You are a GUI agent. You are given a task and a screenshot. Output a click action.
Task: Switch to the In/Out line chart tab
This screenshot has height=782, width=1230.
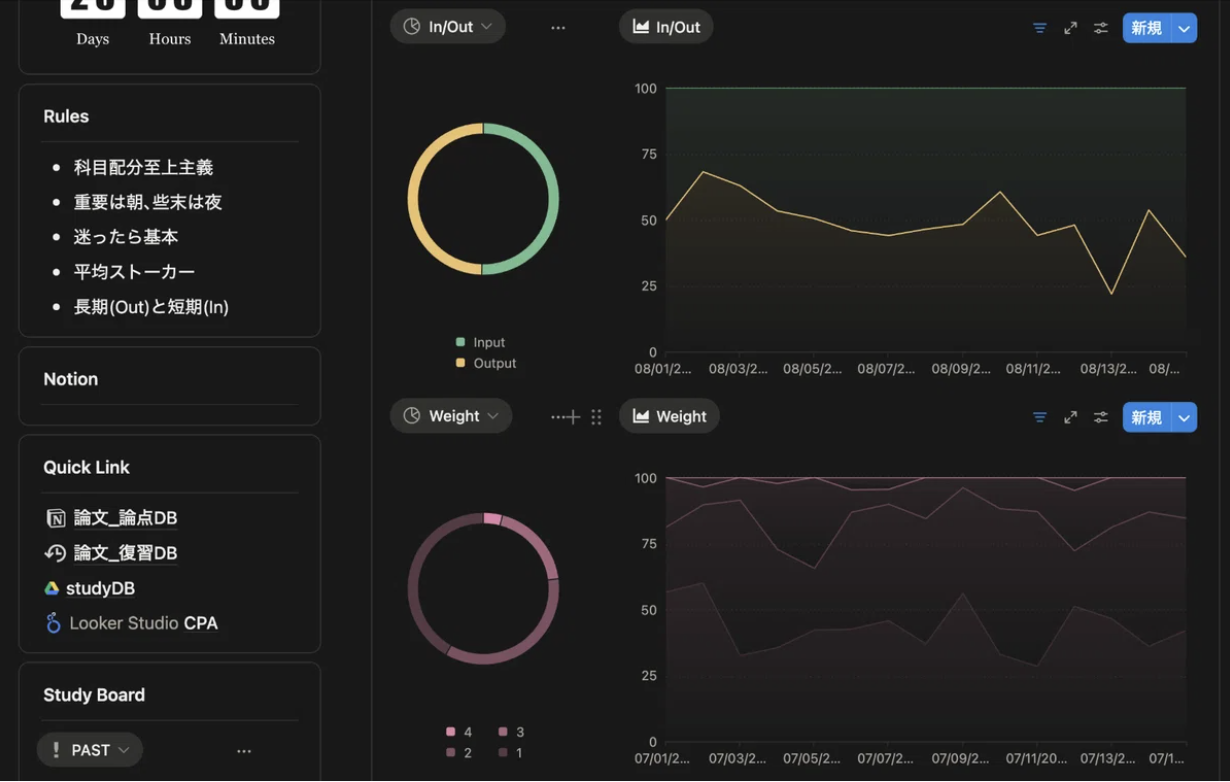click(666, 27)
